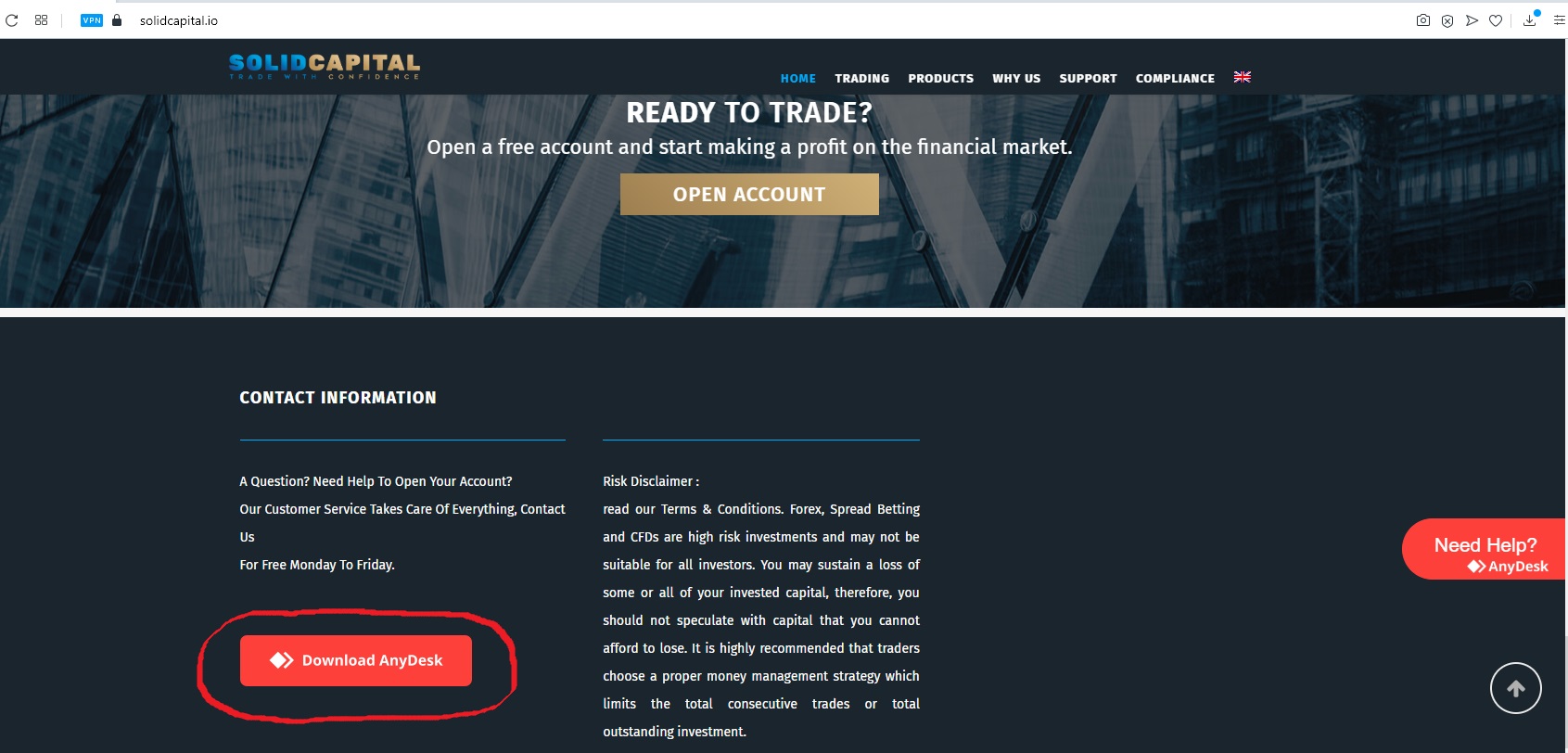Open the browser speed dial grid icon
Image resolution: width=1568 pixels, height=753 pixels.
point(41,20)
